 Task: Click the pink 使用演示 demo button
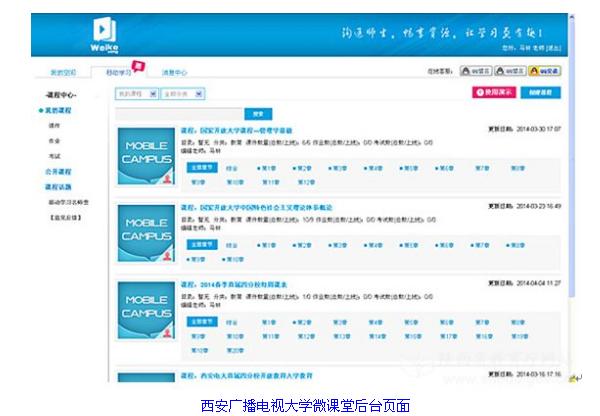click(x=494, y=92)
